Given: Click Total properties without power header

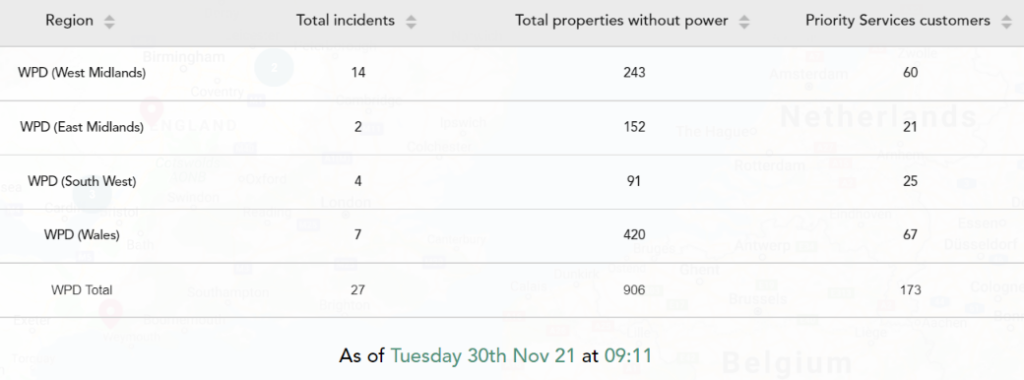Looking at the screenshot, I should pyautogui.click(x=621, y=21).
